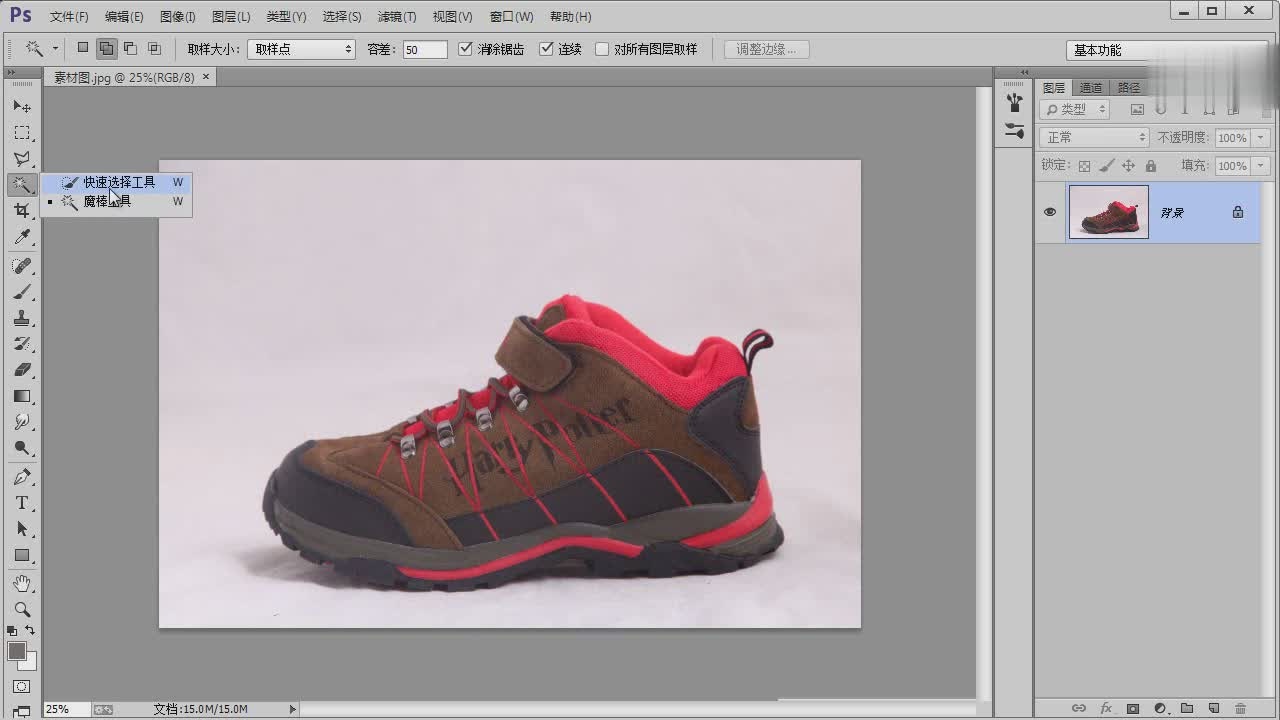Open the 滤镜(T) menu

[x=397, y=17]
